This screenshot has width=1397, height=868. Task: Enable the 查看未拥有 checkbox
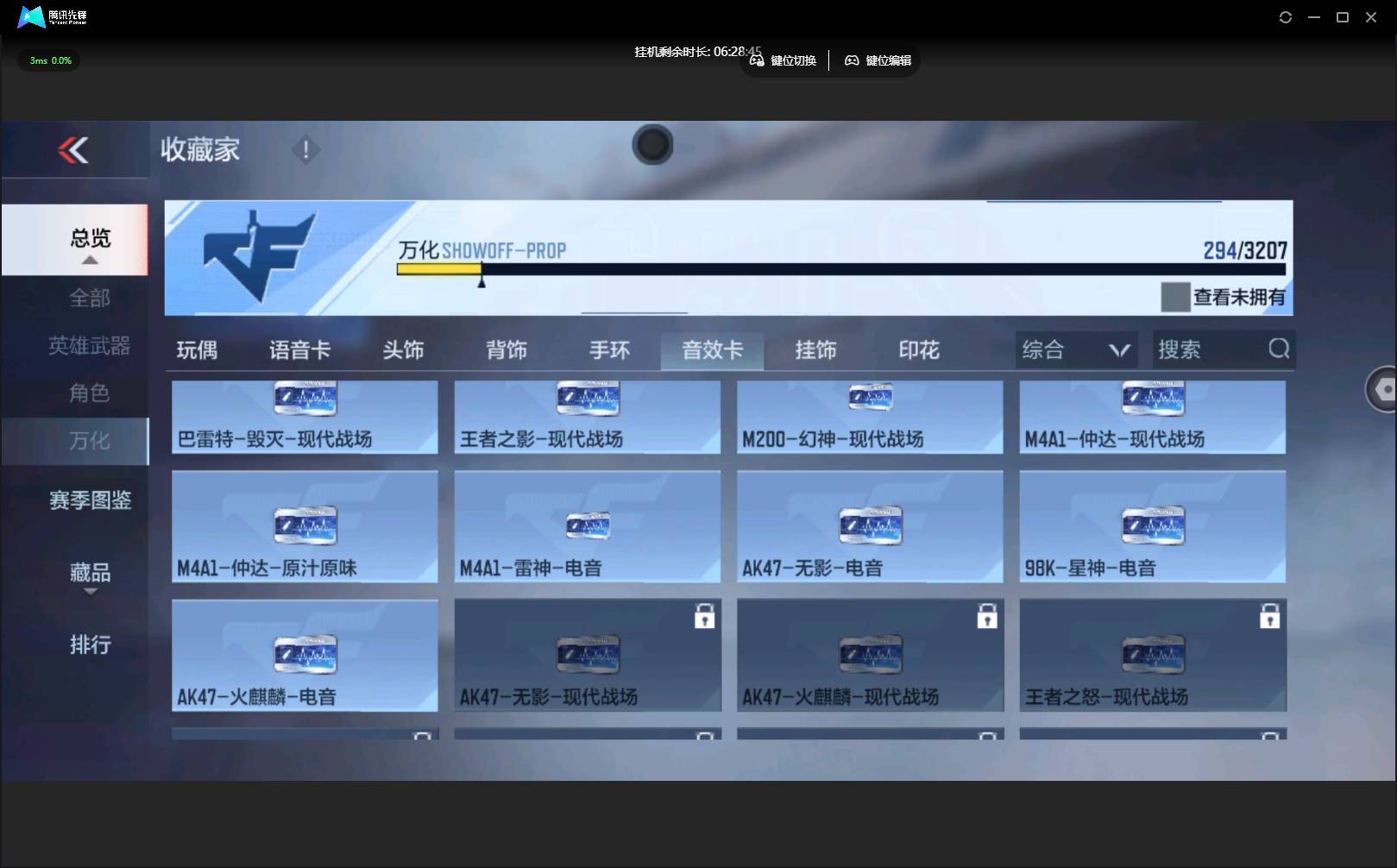[1175, 297]
